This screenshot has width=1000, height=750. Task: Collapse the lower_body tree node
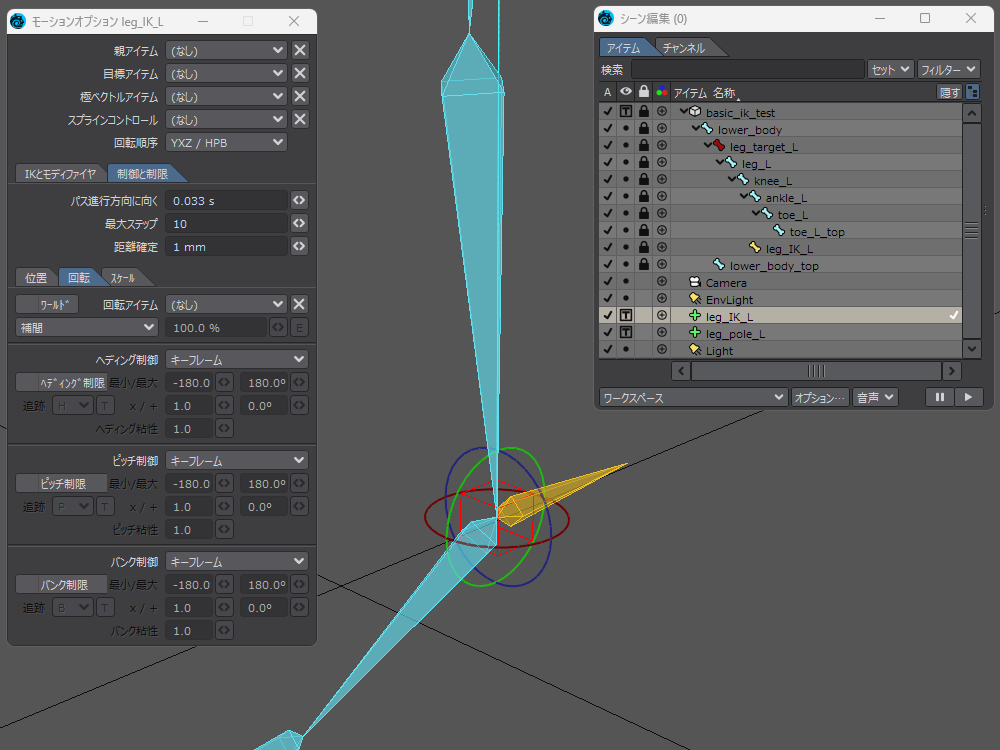coord(696,129)
